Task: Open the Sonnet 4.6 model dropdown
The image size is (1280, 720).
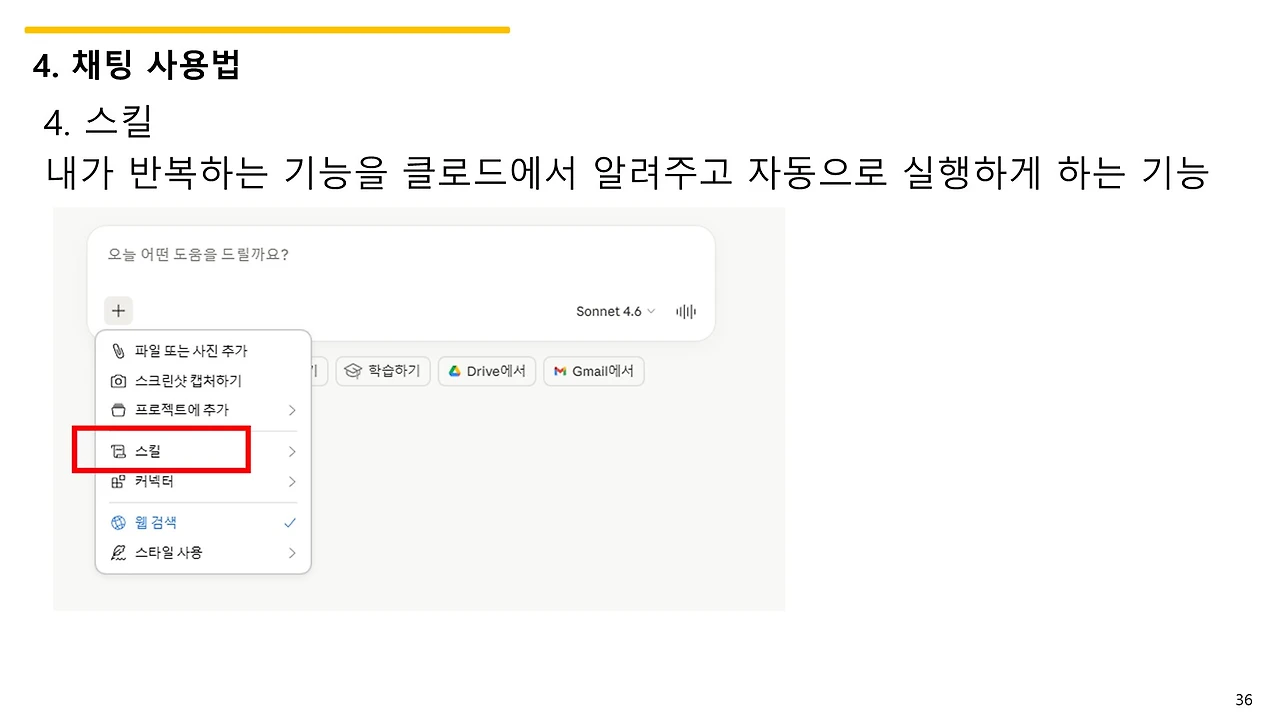Action: [615, 311]
